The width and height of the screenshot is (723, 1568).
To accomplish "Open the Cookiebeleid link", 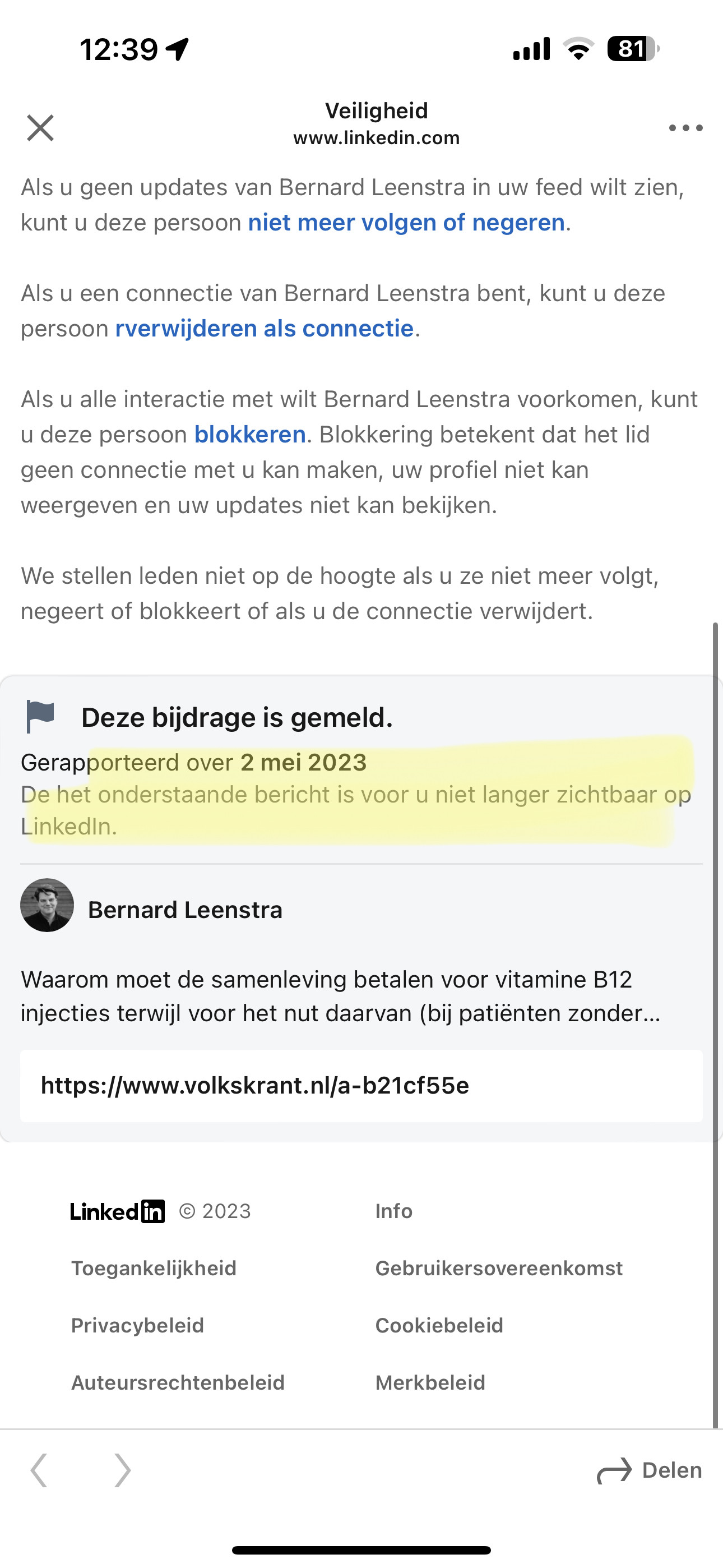I will [x=439, y=1326].
